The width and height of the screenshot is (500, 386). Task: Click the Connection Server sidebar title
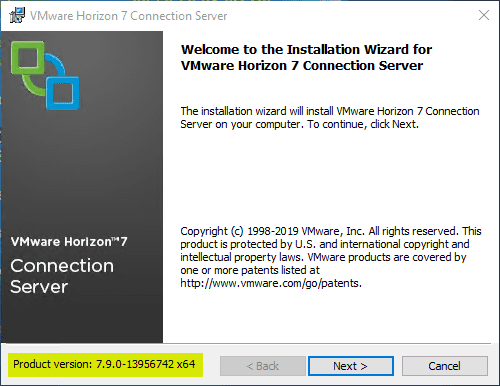click(62, 276)
